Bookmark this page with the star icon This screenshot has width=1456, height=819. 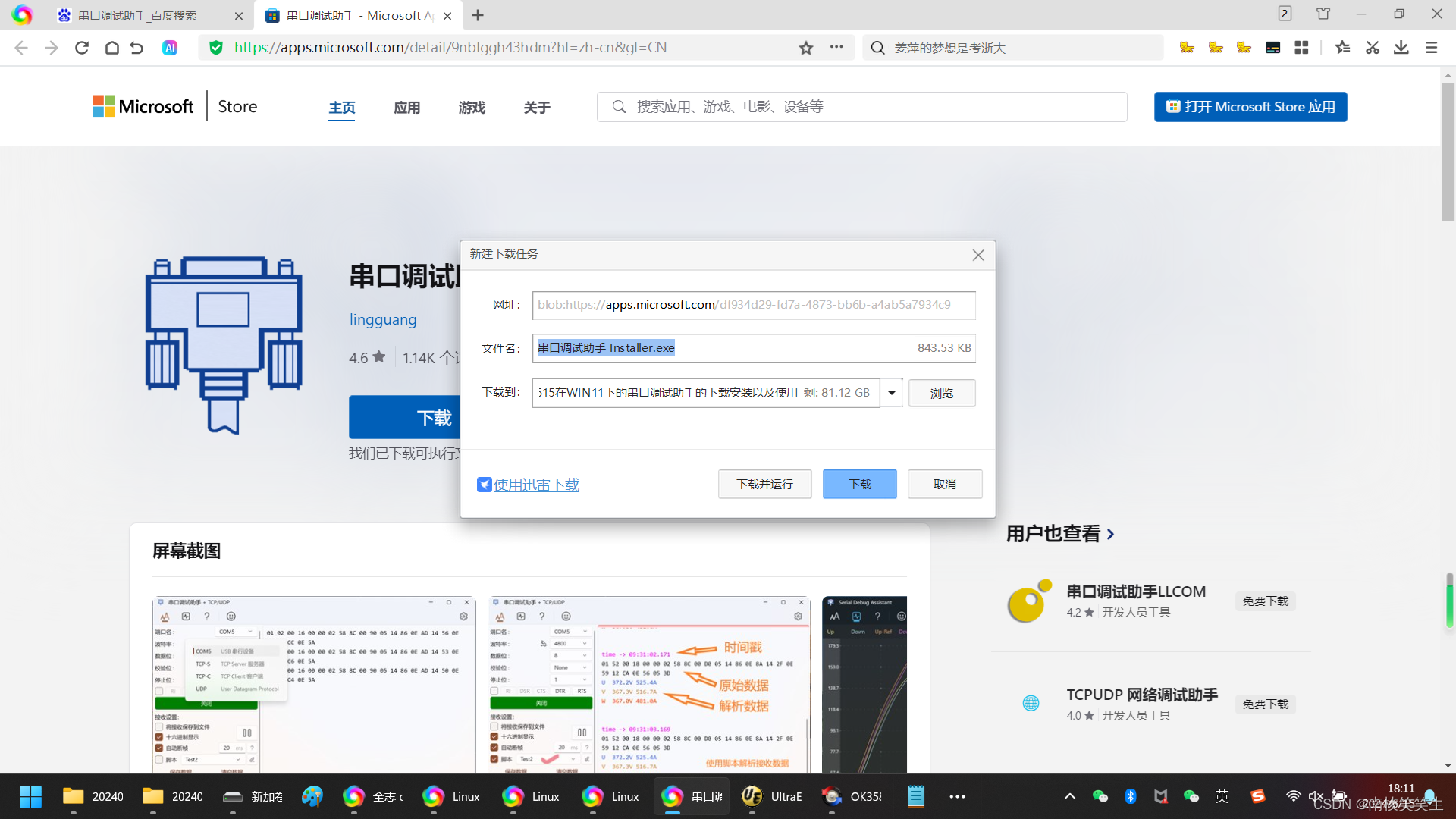pyautogui.click(x=806, y=48)
